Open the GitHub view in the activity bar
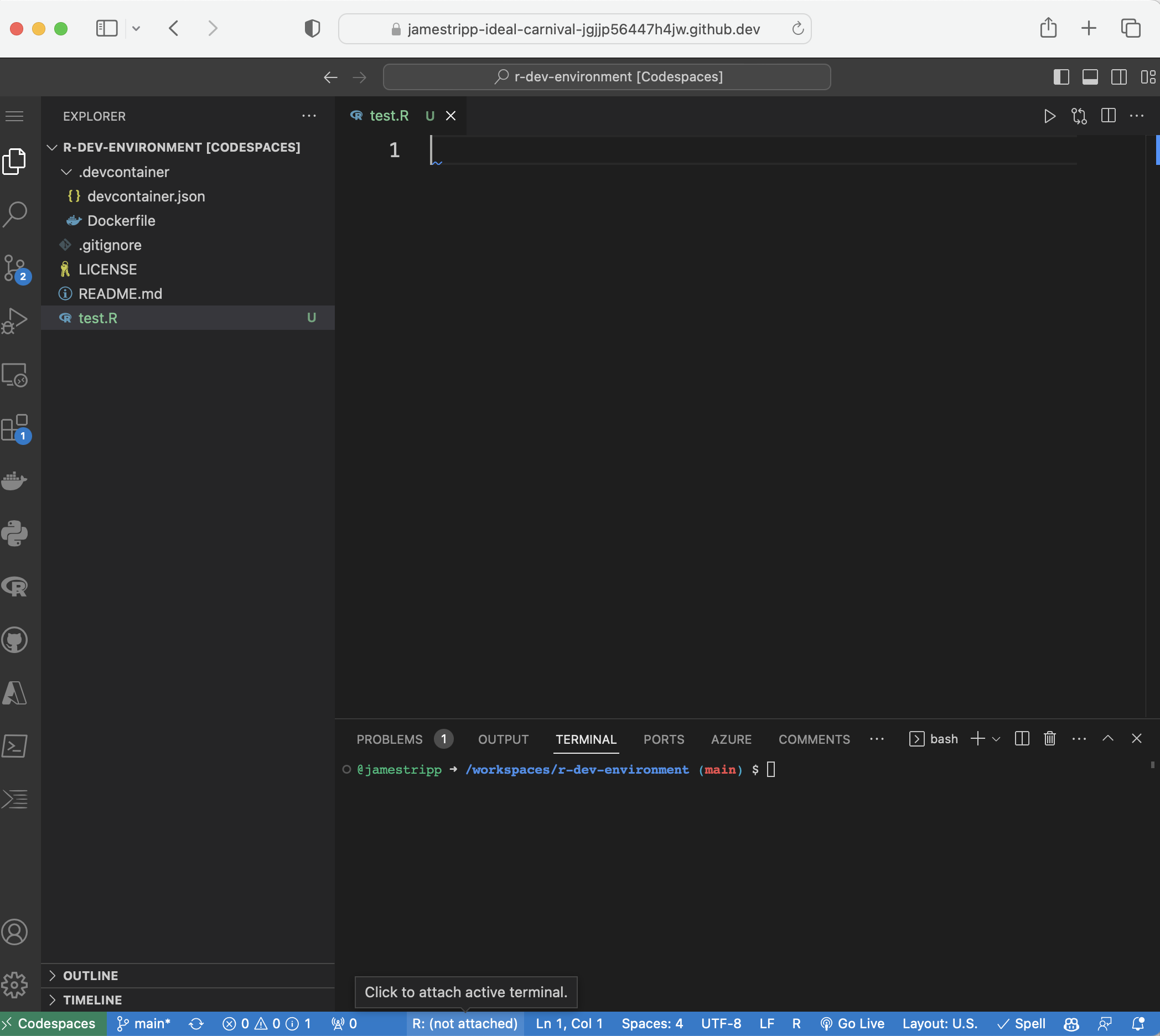 click(x=15, y=640)
